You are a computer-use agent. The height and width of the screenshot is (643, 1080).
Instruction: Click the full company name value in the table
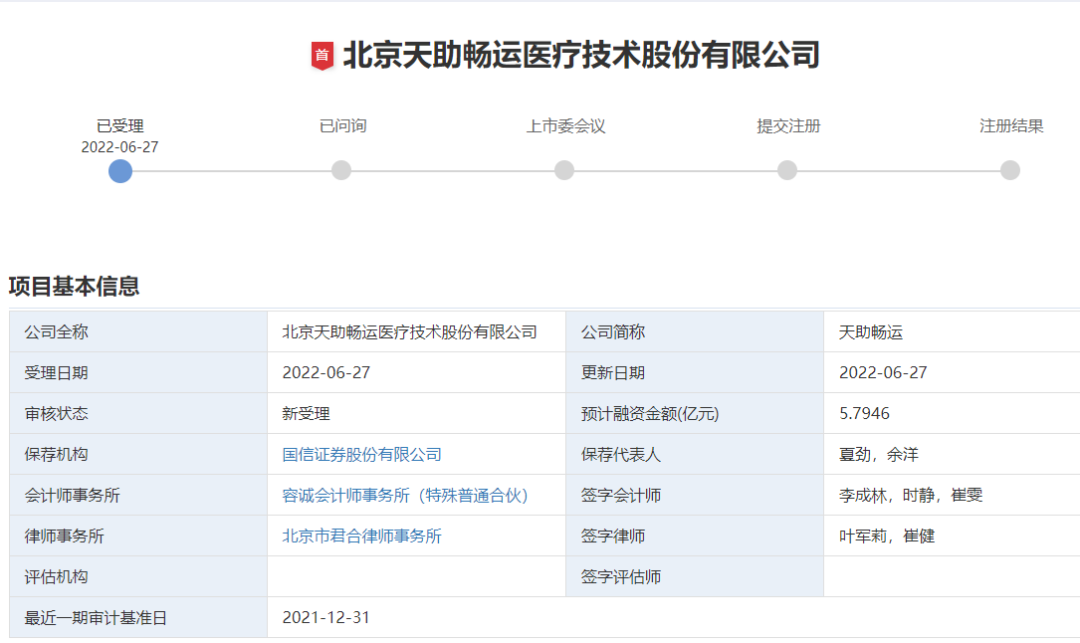(410, 332)
